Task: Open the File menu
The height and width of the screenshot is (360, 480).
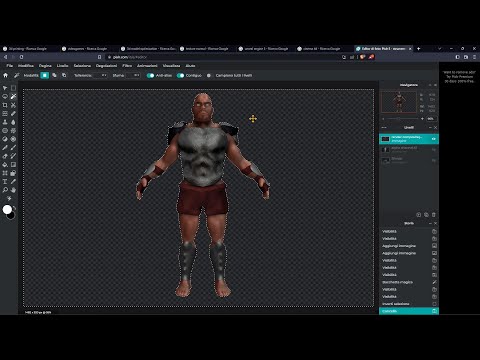Action: 10,66
